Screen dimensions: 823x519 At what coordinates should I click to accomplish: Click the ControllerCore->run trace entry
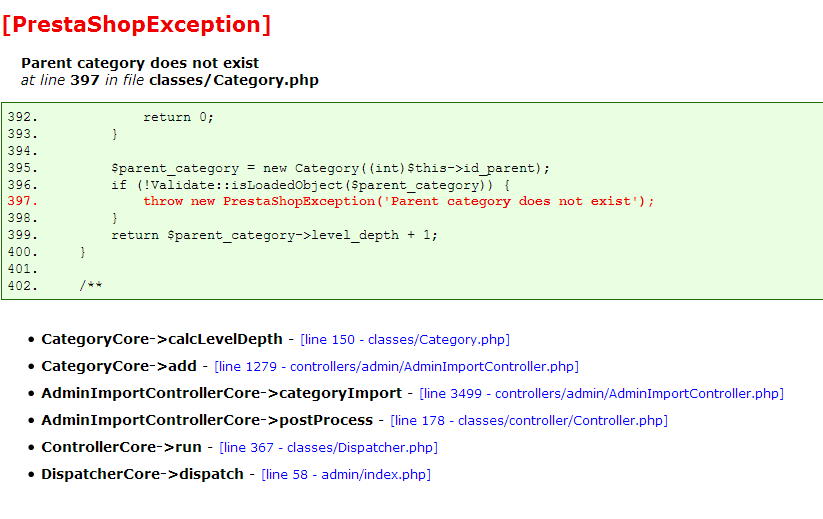[x=122, y=447]
